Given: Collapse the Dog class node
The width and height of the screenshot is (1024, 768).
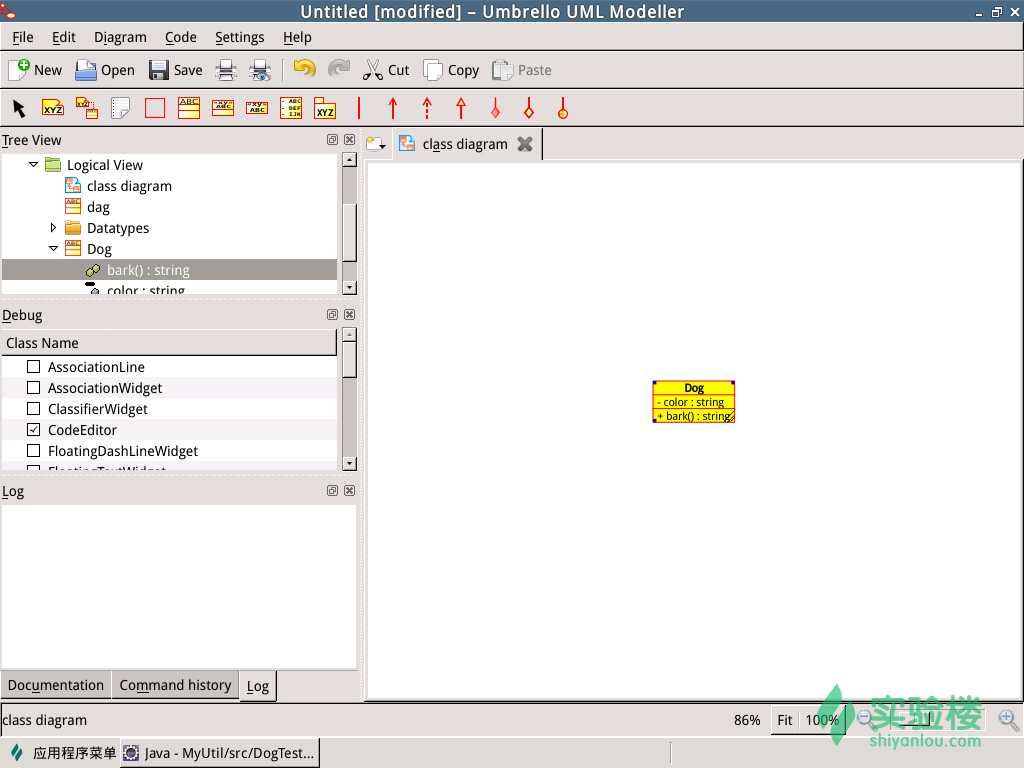Looking at the screenshot, I should pyautogui.click(x=54, y=248).
